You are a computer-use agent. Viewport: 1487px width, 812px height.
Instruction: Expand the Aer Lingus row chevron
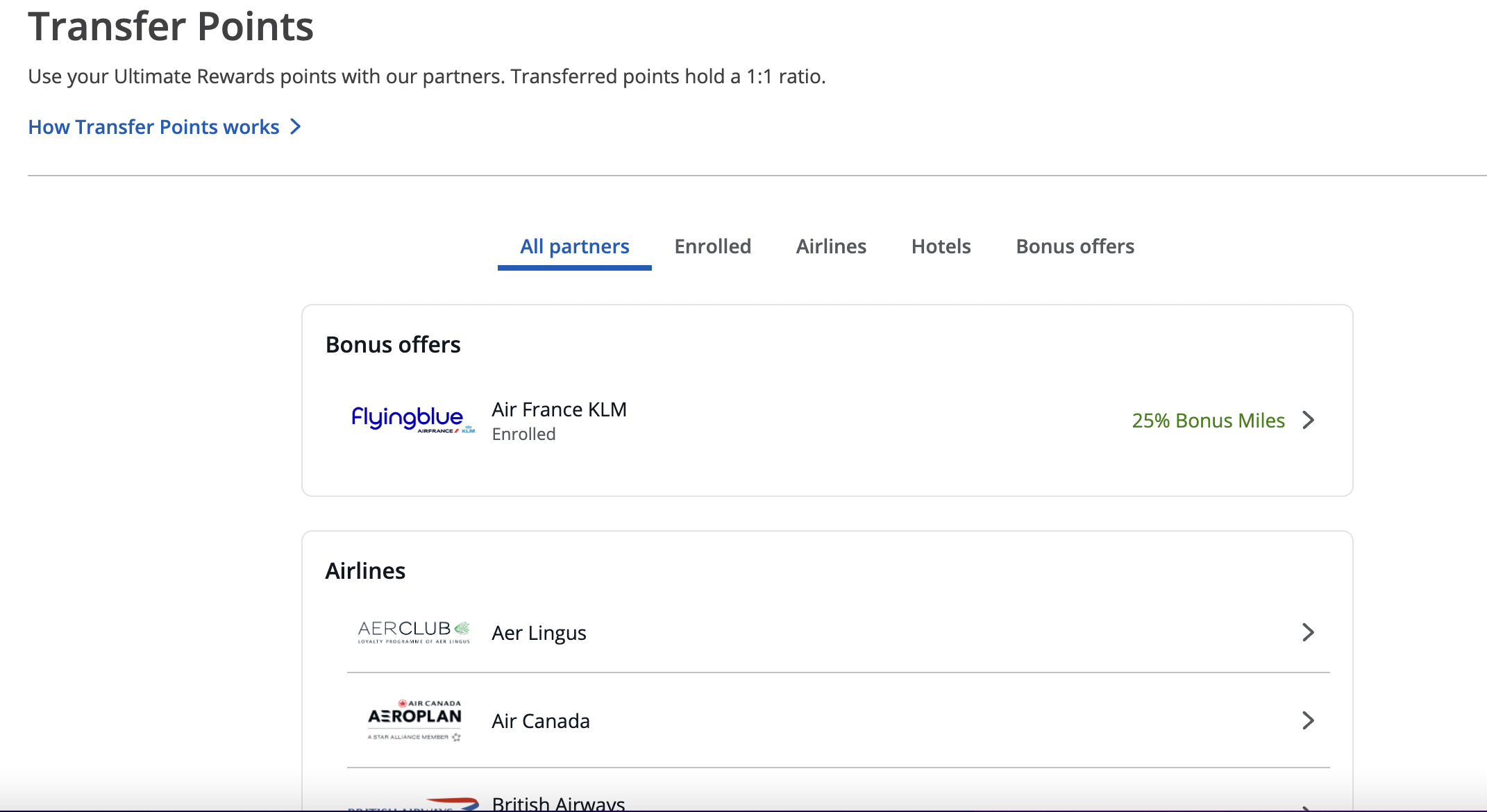(x=1309, y=632)
